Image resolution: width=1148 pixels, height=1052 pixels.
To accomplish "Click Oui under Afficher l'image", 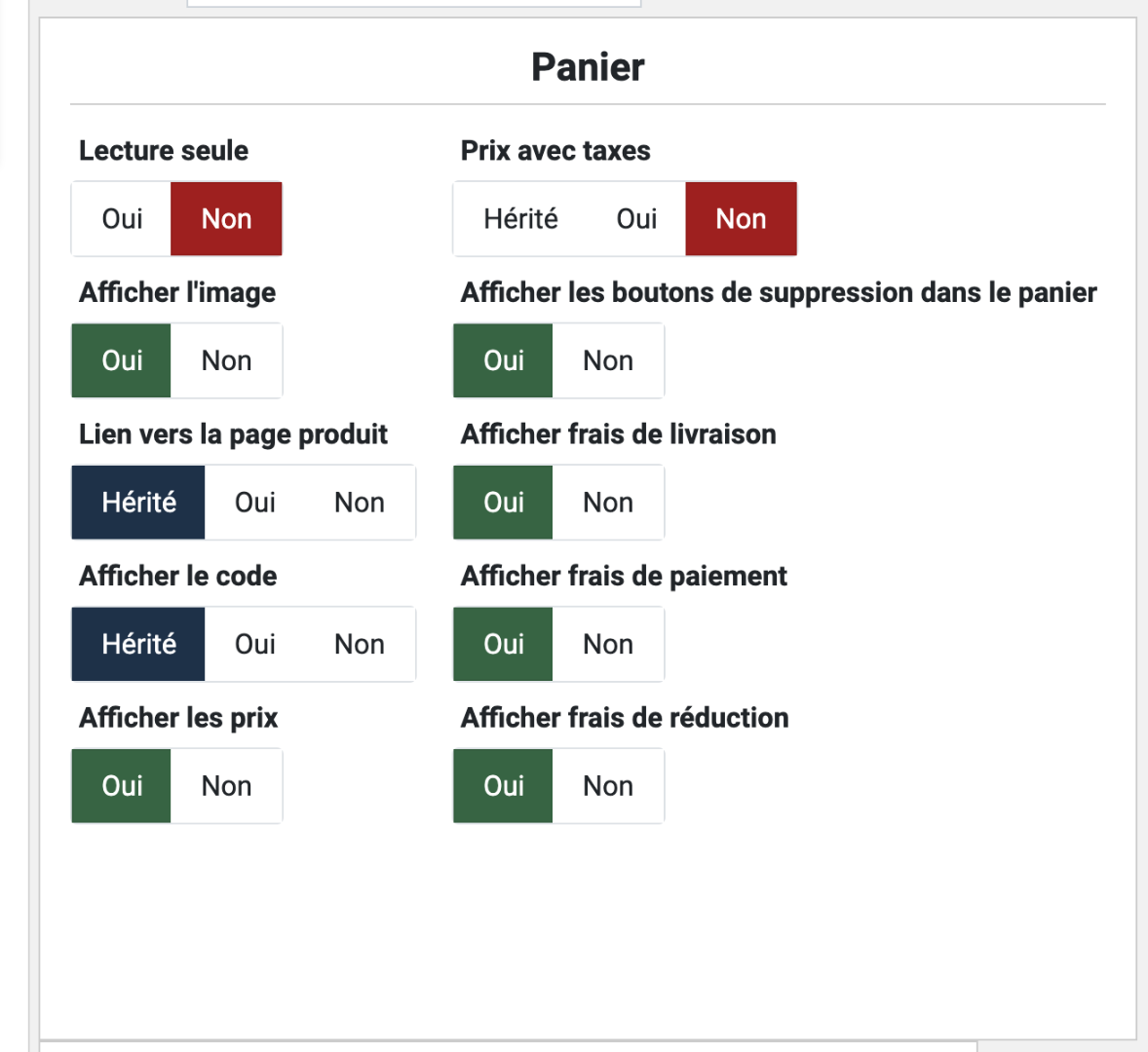I will 122,361.
